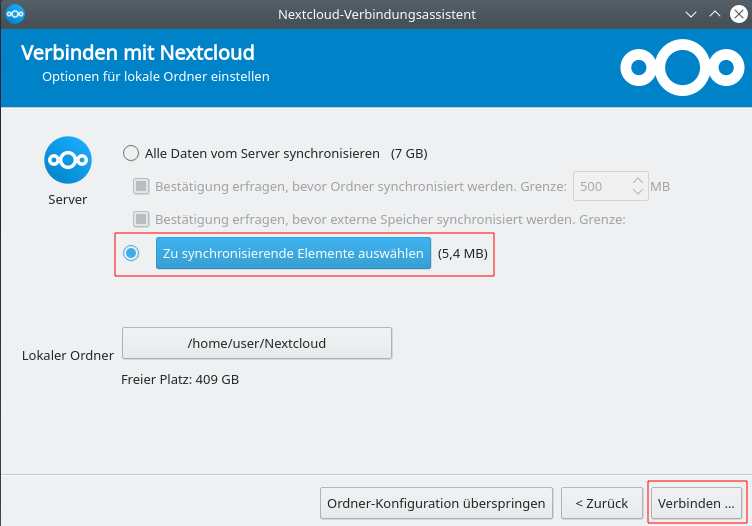Toggle confirmation checkbox for folder size limit

(x=141, y=186)
